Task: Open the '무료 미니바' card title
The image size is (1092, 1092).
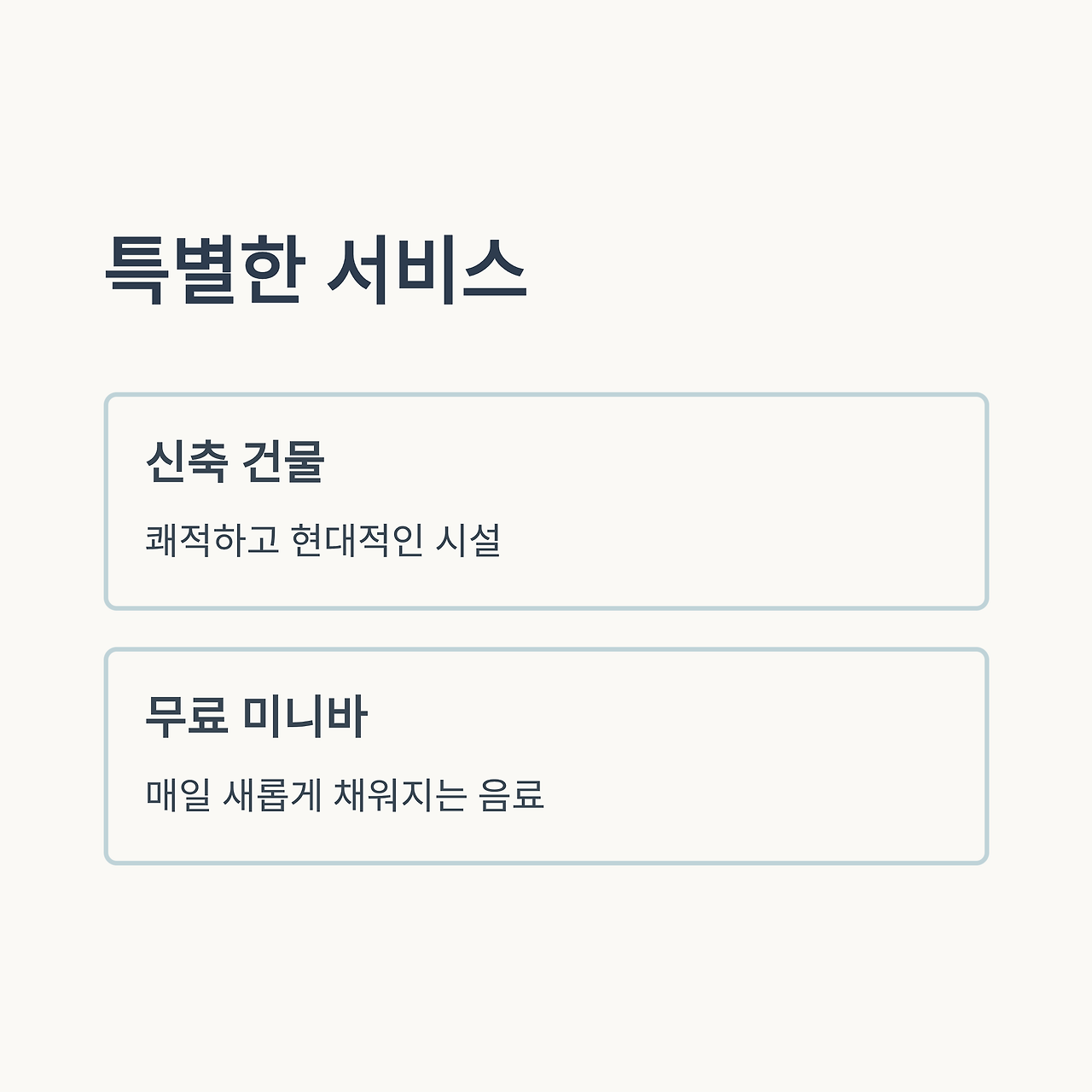Action: point(257,716)
